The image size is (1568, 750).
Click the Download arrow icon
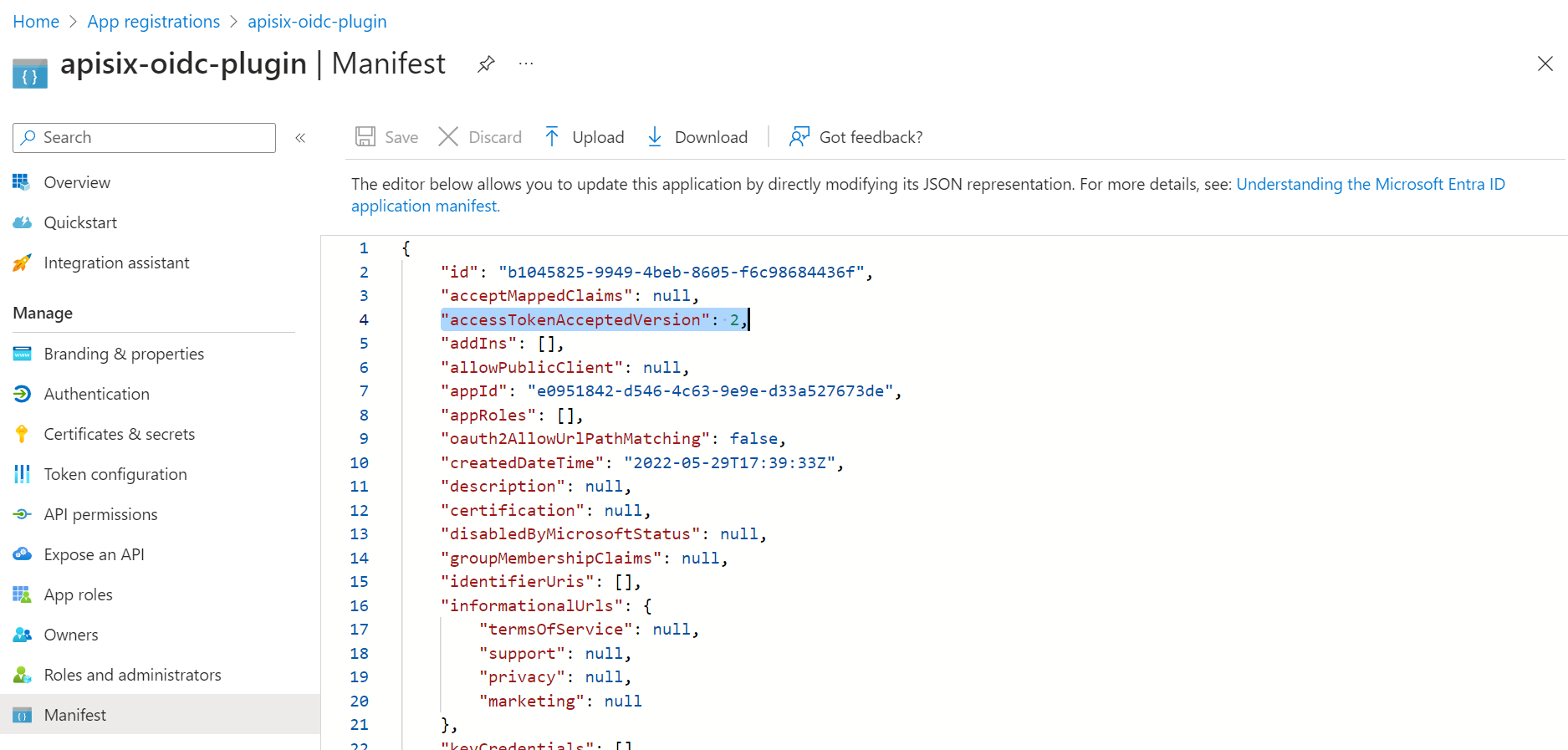(655, 136)
